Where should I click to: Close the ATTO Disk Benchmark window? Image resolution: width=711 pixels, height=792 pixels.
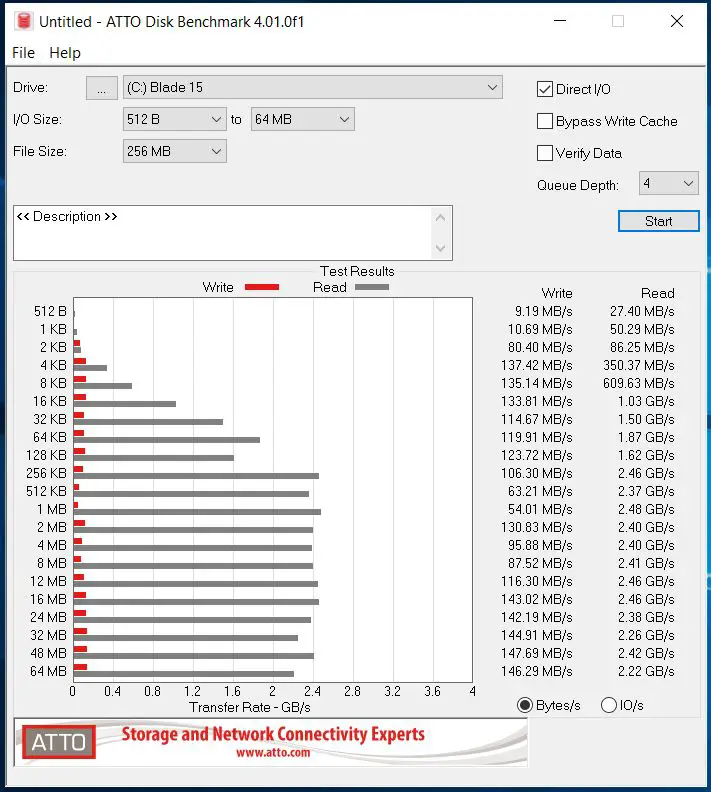[x=677, y=21]
